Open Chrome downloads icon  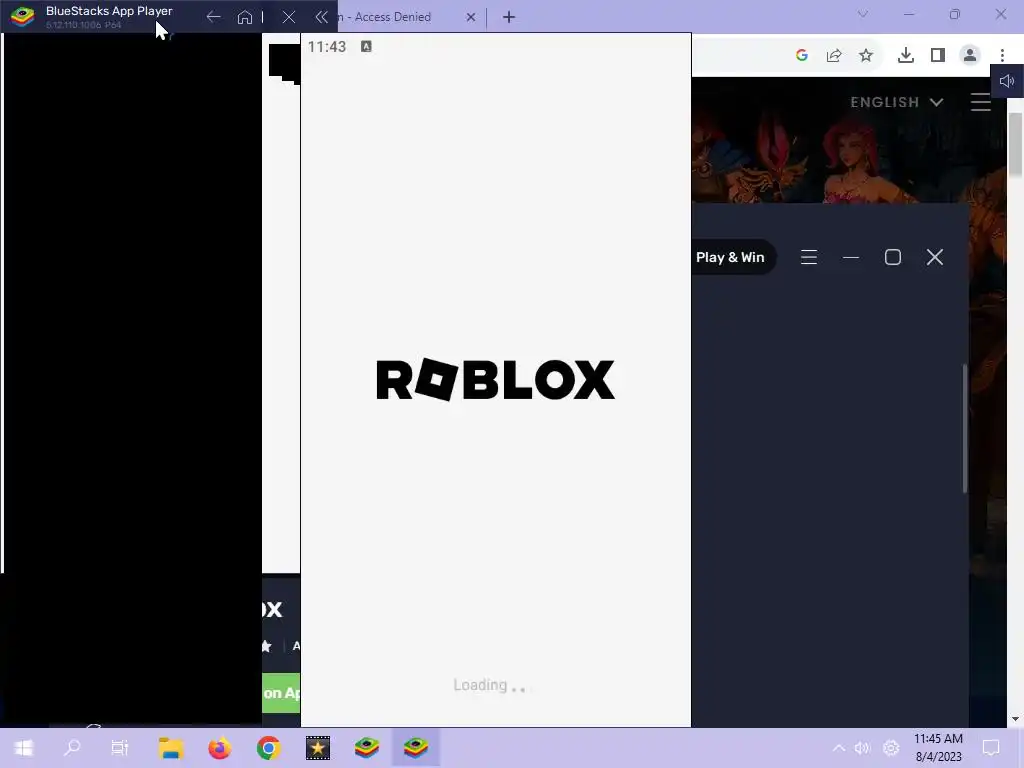906,56
